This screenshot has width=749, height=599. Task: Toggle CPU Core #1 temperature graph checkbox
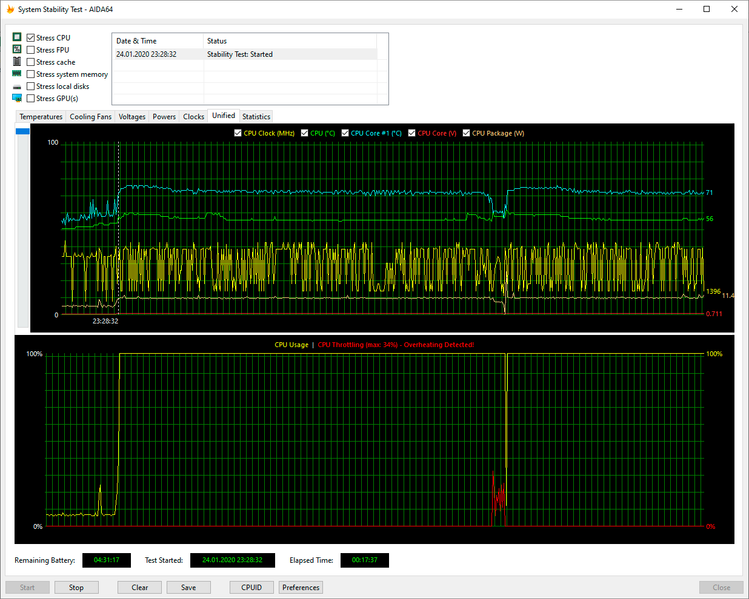coord(346,133)
